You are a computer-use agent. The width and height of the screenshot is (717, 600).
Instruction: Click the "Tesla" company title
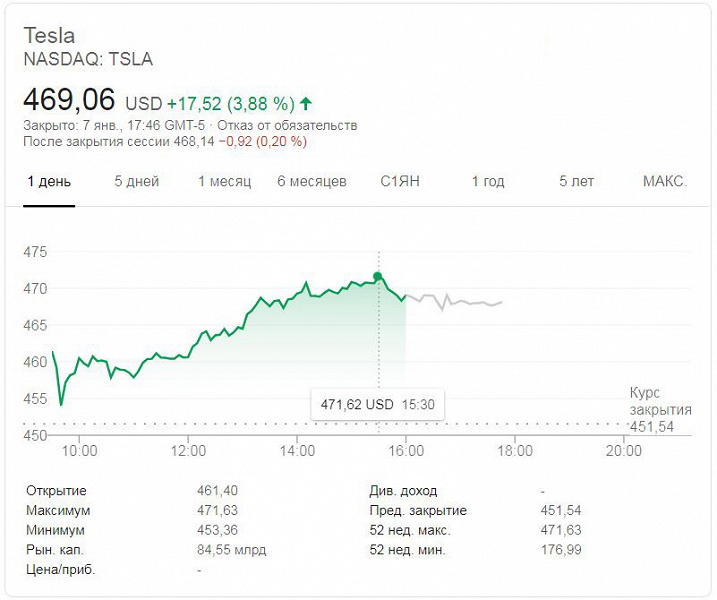(x=49, y=36)
